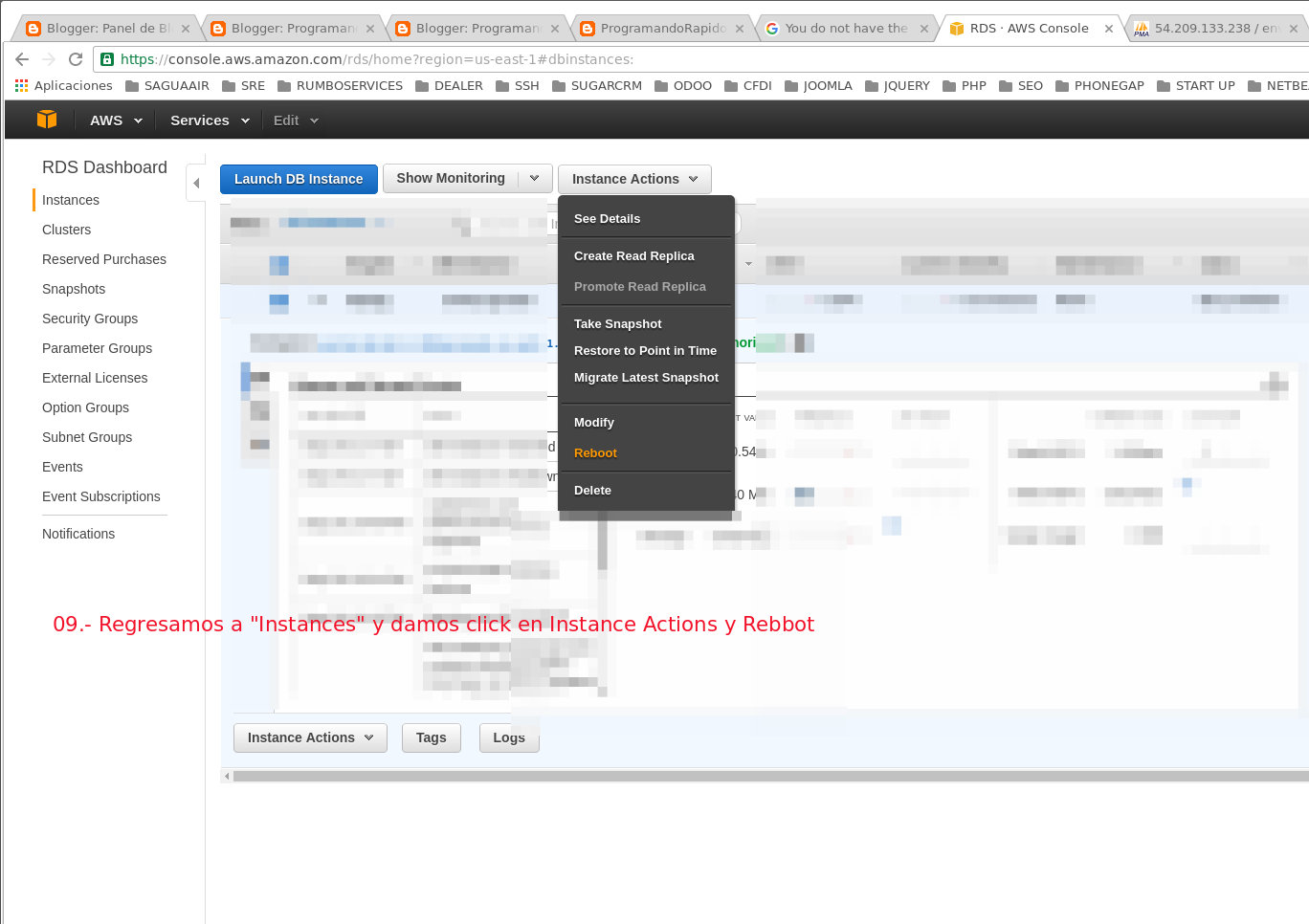Open Parameter Groups in sidebar

point(97,348)
